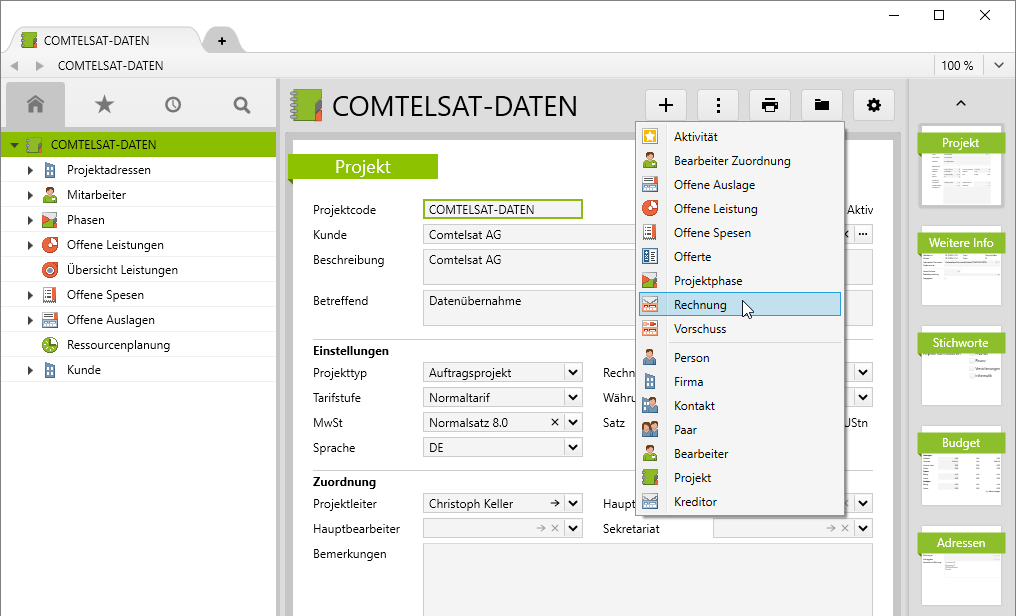Open new tab with plus tab
Screen dimensions: 1016x616
pos(222,41)
